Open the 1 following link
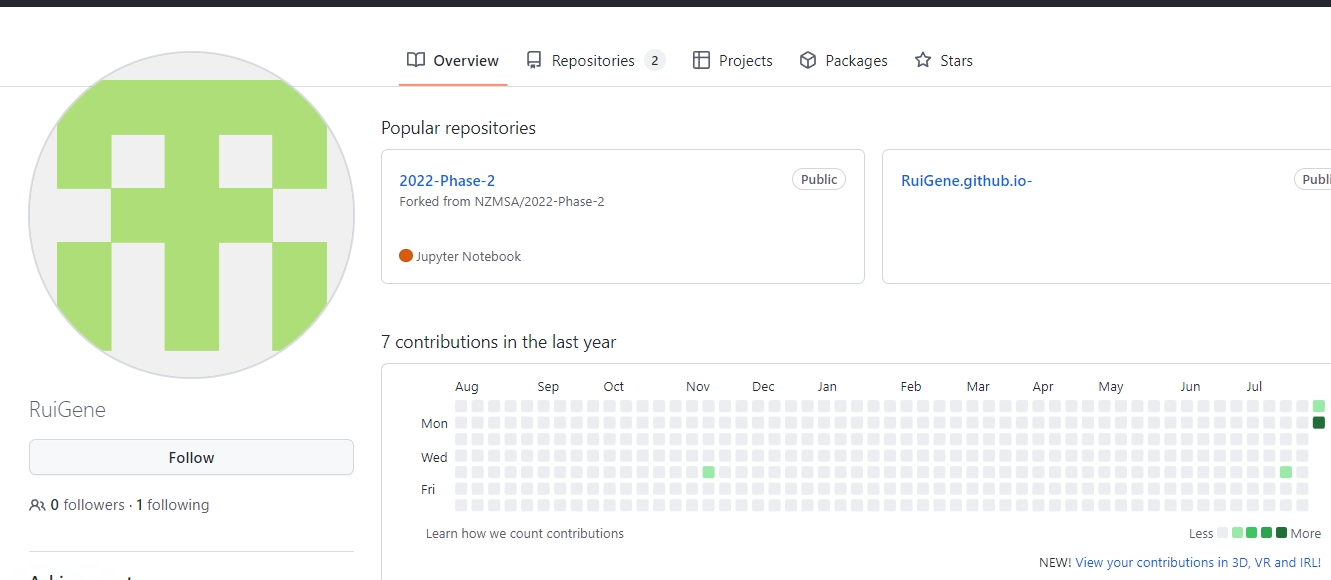Screen dimensions: 1331x580 click(x=173, y=505)
